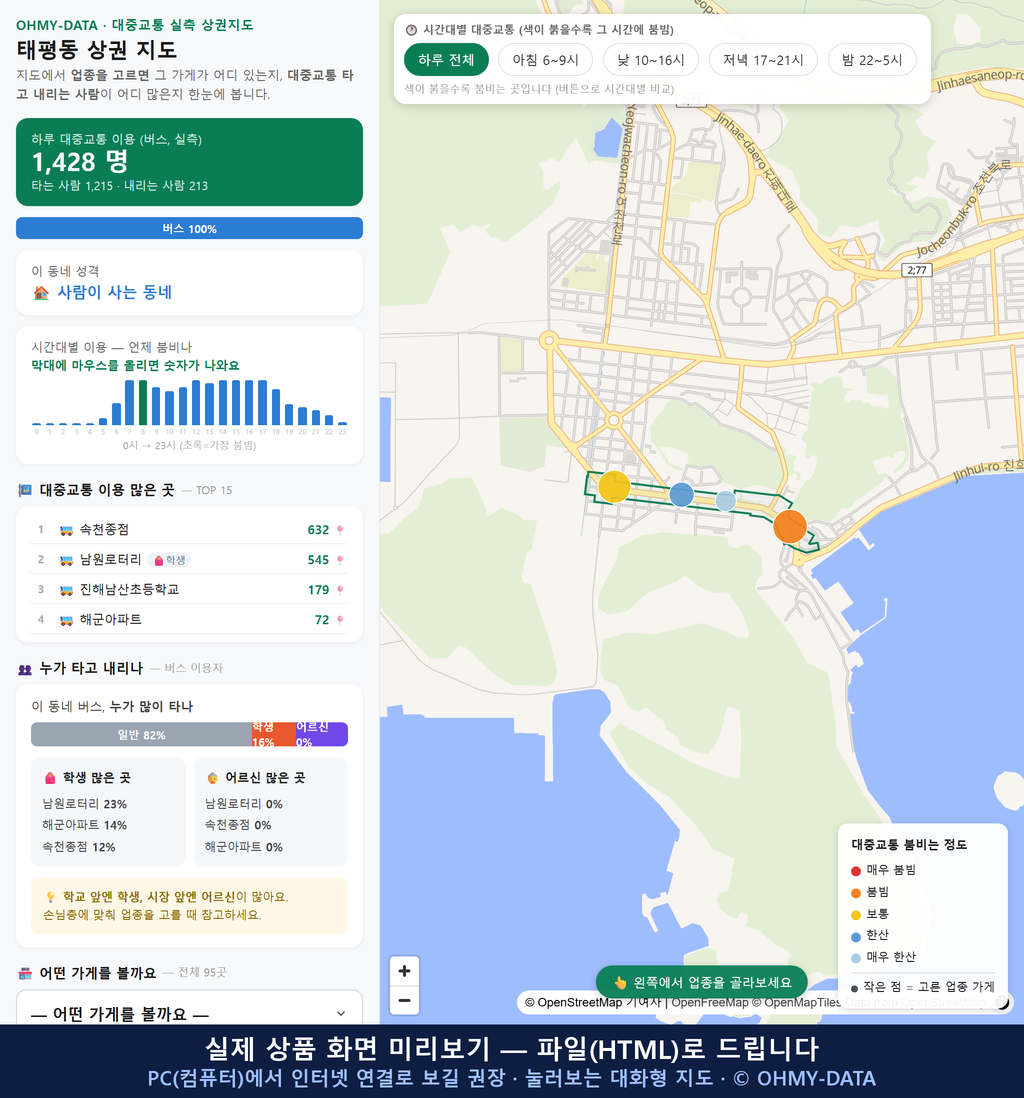The height and width of the screenshot is (1098, 1024).
Task: Click the 남원로터리 23% entry
Action: pos(85,804)
